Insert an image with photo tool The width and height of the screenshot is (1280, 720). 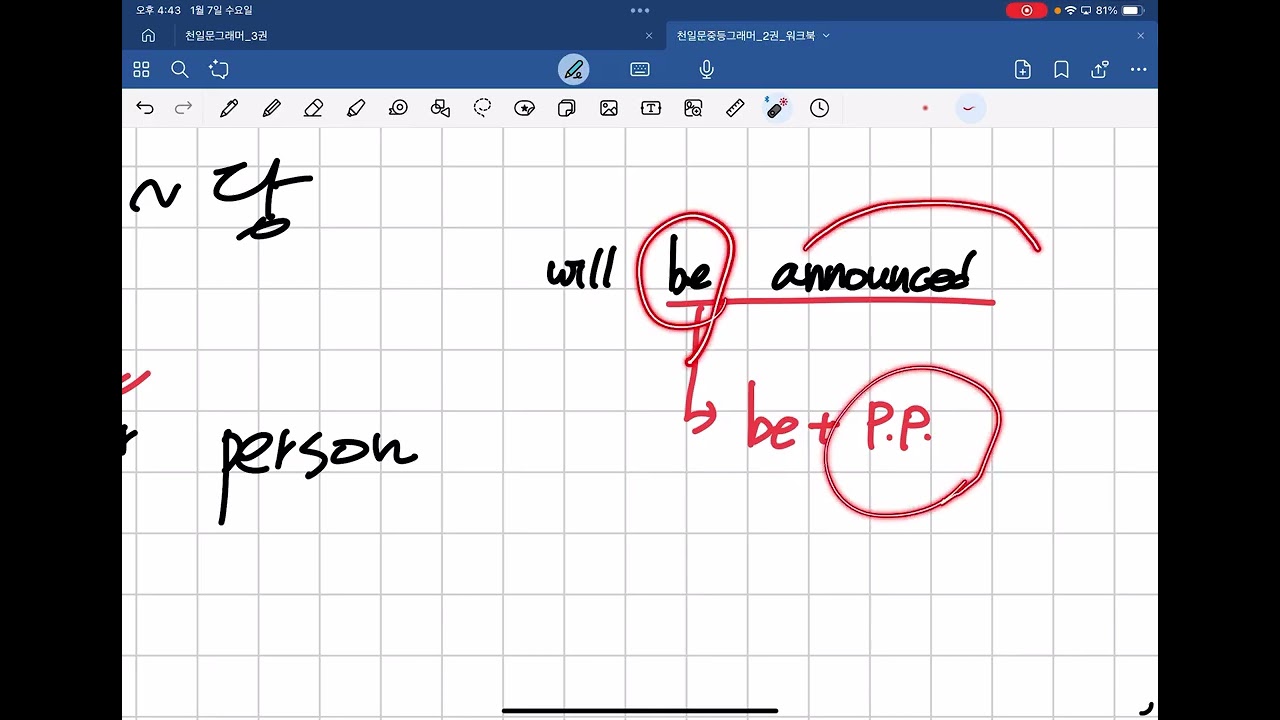[609, 108]
